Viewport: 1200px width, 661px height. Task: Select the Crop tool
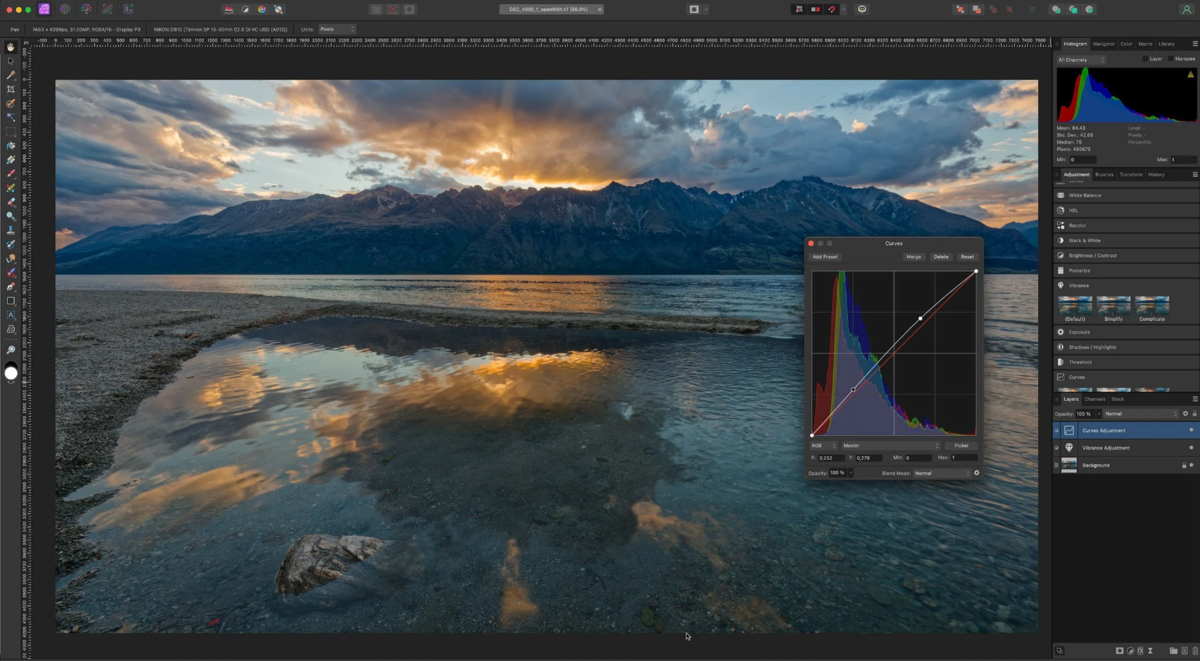pyautogui.click(x=11, y=89)
